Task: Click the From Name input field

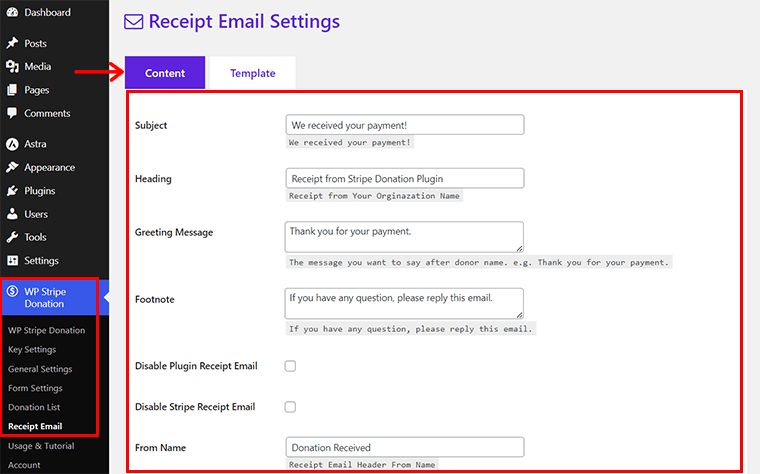Action: [x=405, y=447]
